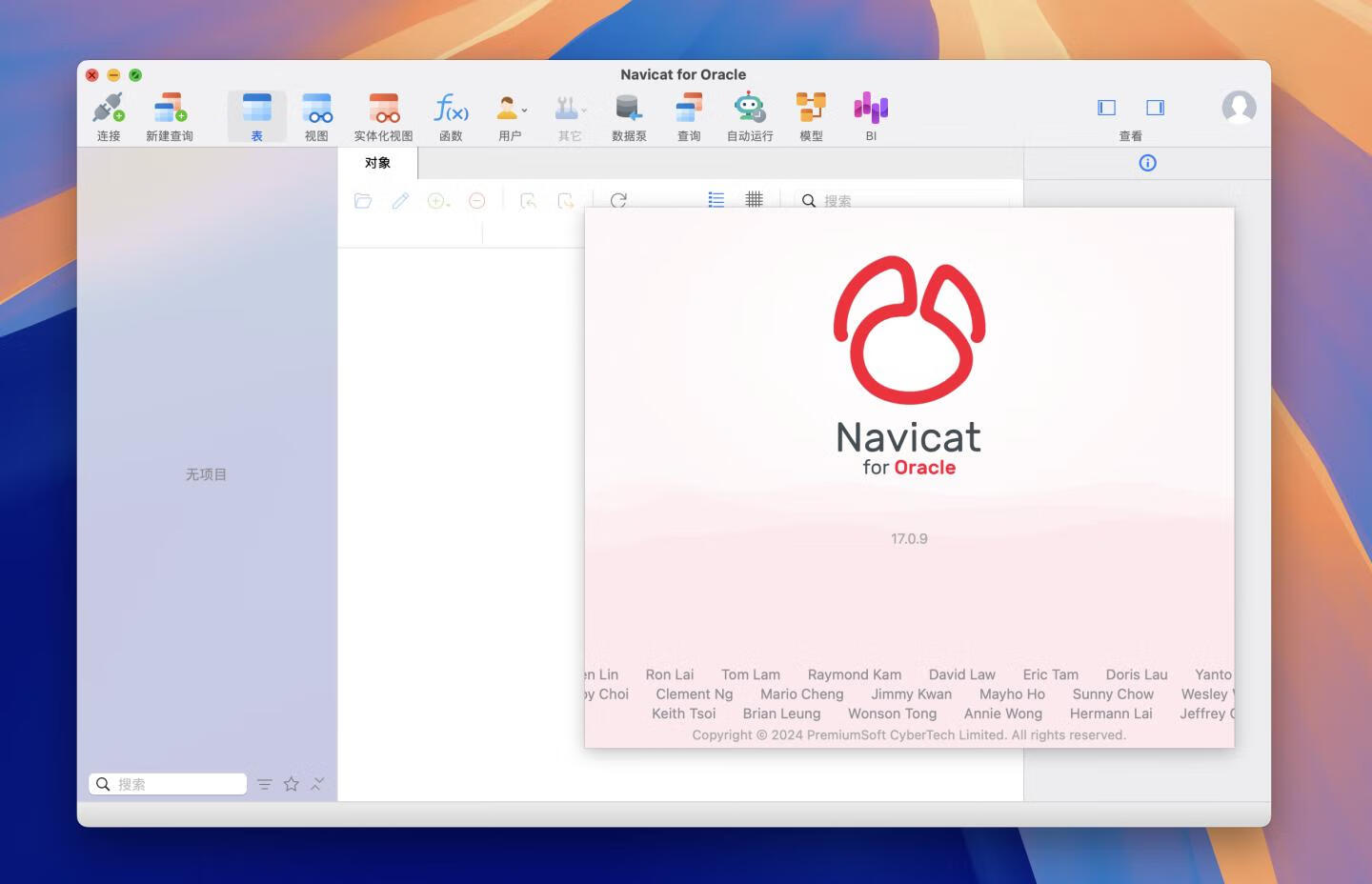Toggle the right information pane view
This screenshot has height=884, width=1372.
[x=1155, y=108]
